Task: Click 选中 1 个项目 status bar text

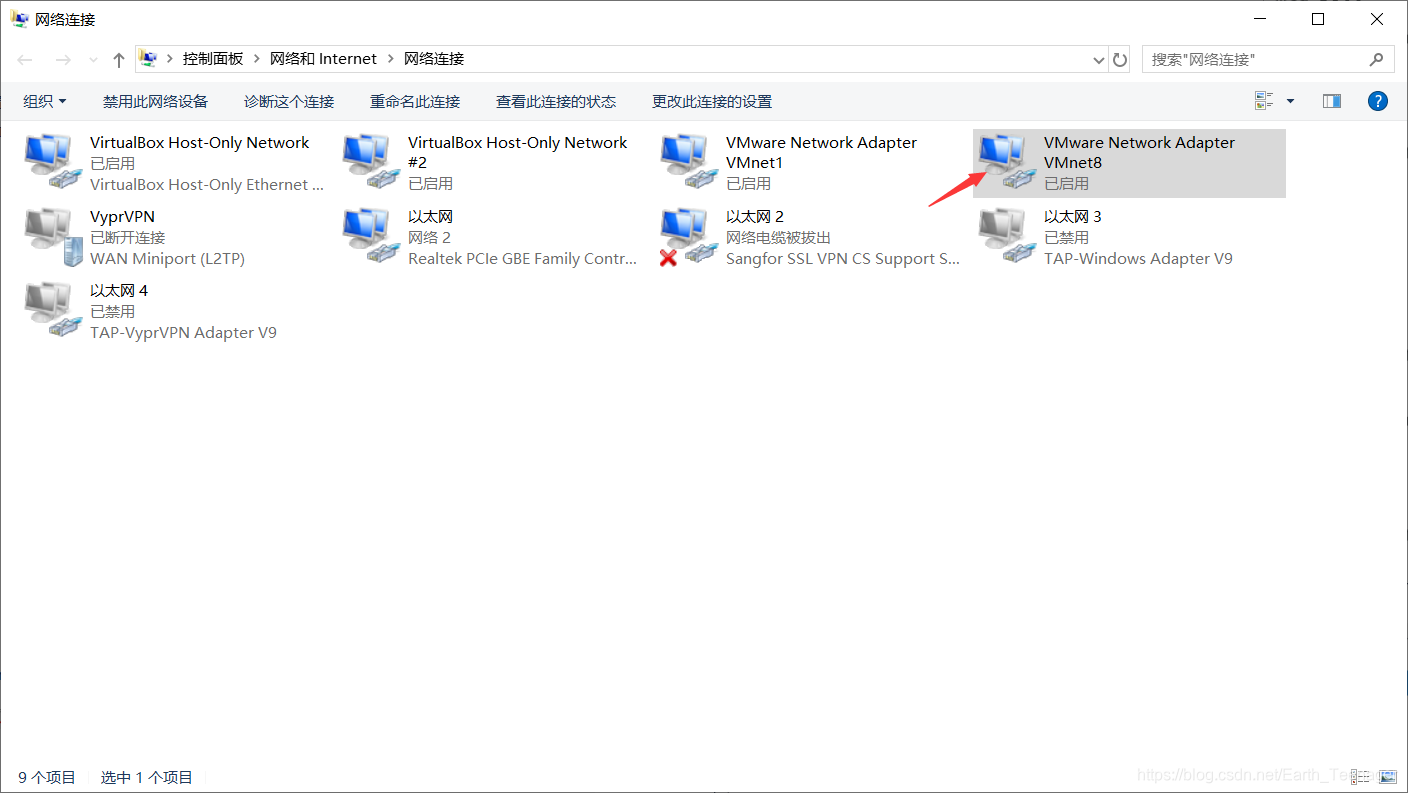Action: coord(146,777)
